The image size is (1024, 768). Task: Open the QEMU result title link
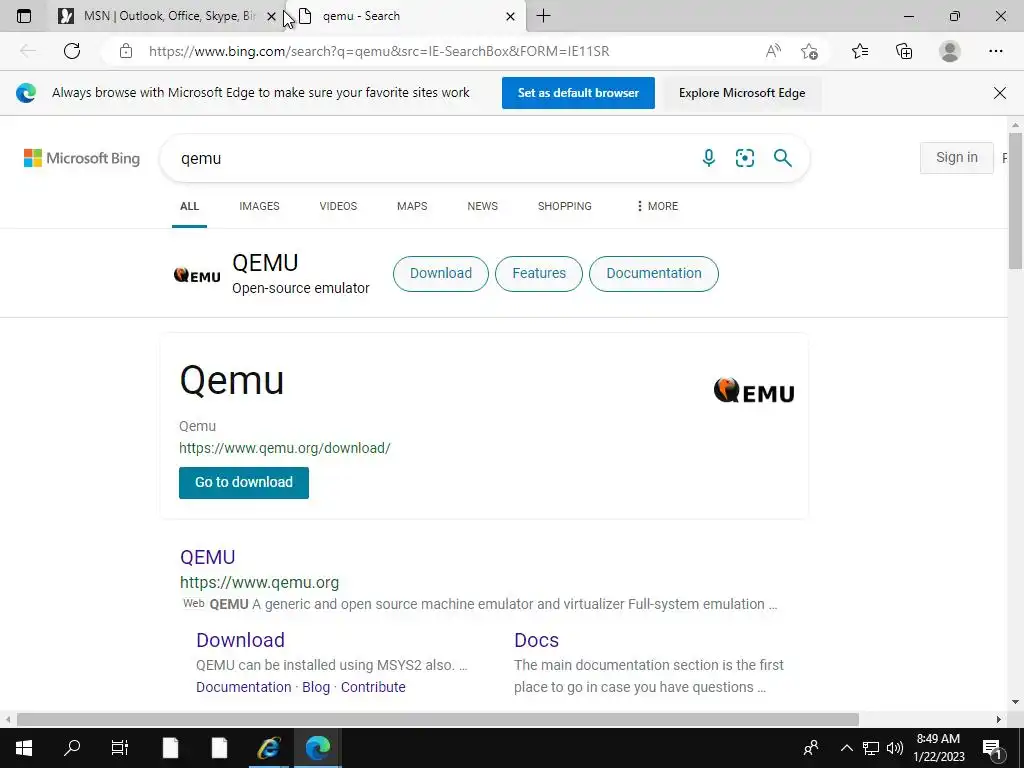click(208, 557)
